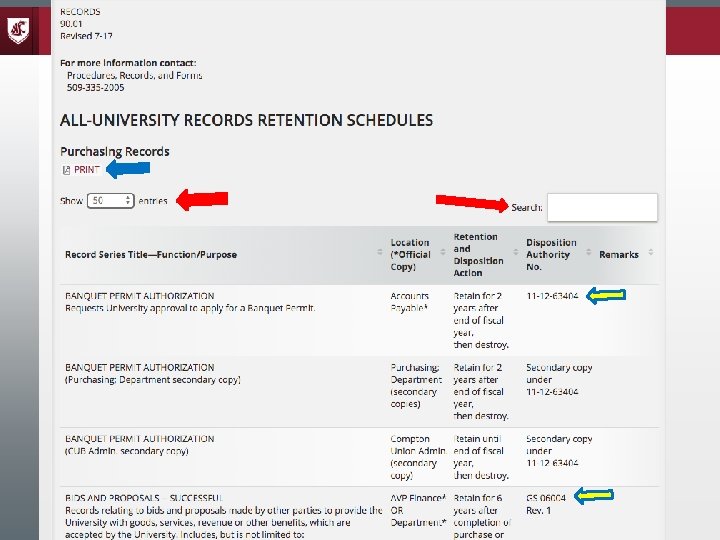Select the Bids and Proposals Successful row

[360, 513]
